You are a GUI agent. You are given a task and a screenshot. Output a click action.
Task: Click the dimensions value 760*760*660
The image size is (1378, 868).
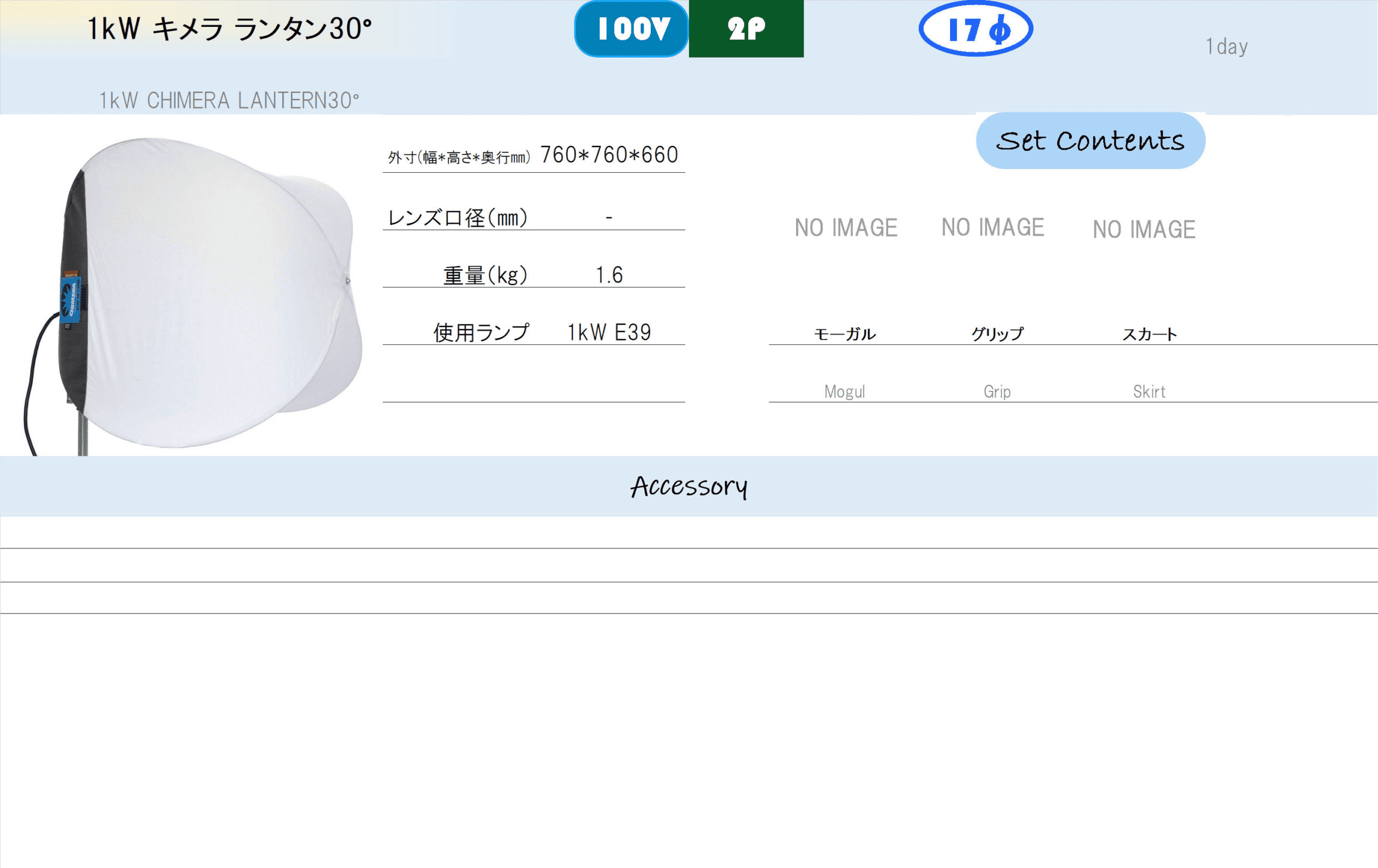(609, 155)
